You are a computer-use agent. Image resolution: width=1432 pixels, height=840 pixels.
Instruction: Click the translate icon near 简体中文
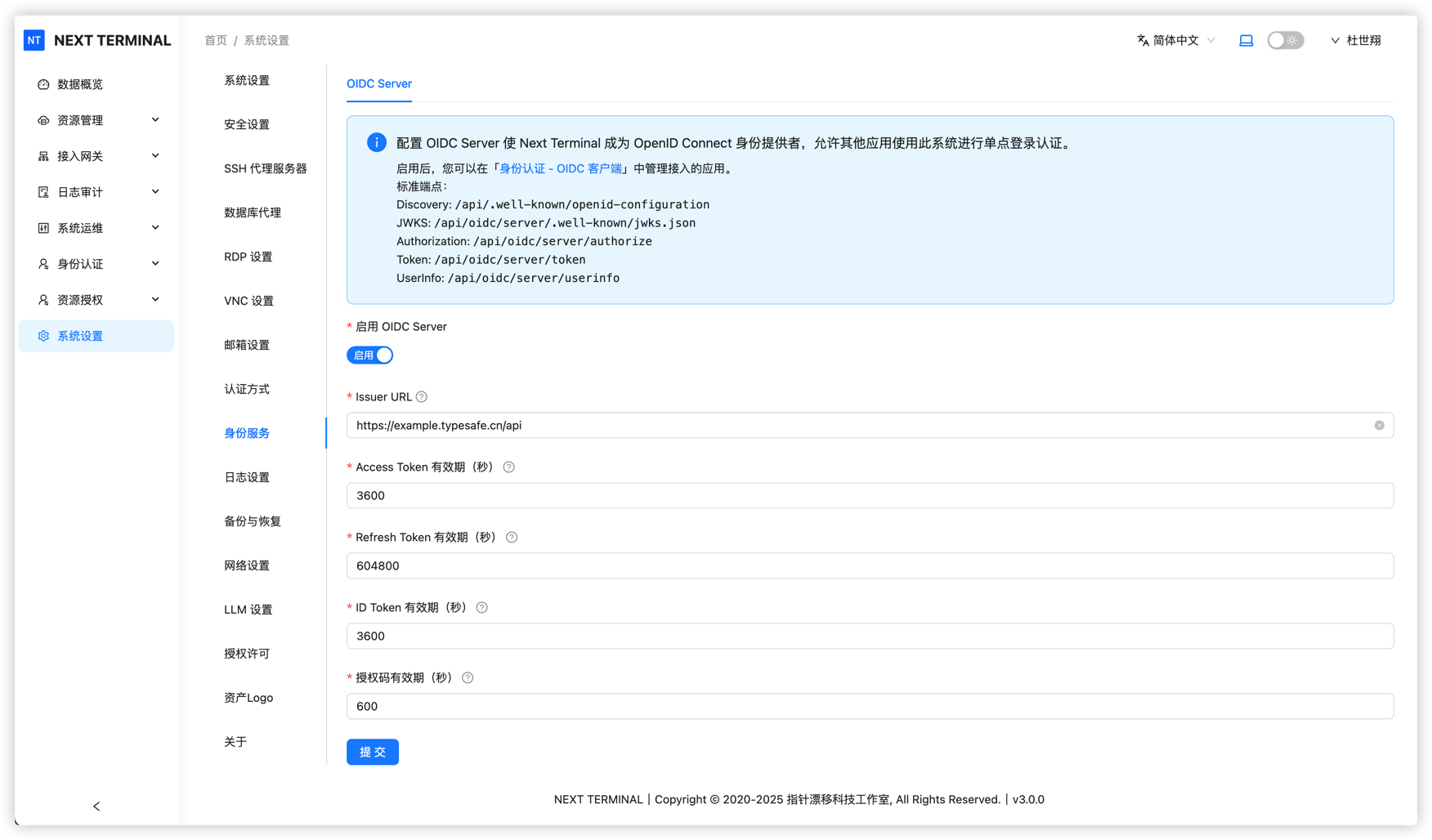(1142, 39)
